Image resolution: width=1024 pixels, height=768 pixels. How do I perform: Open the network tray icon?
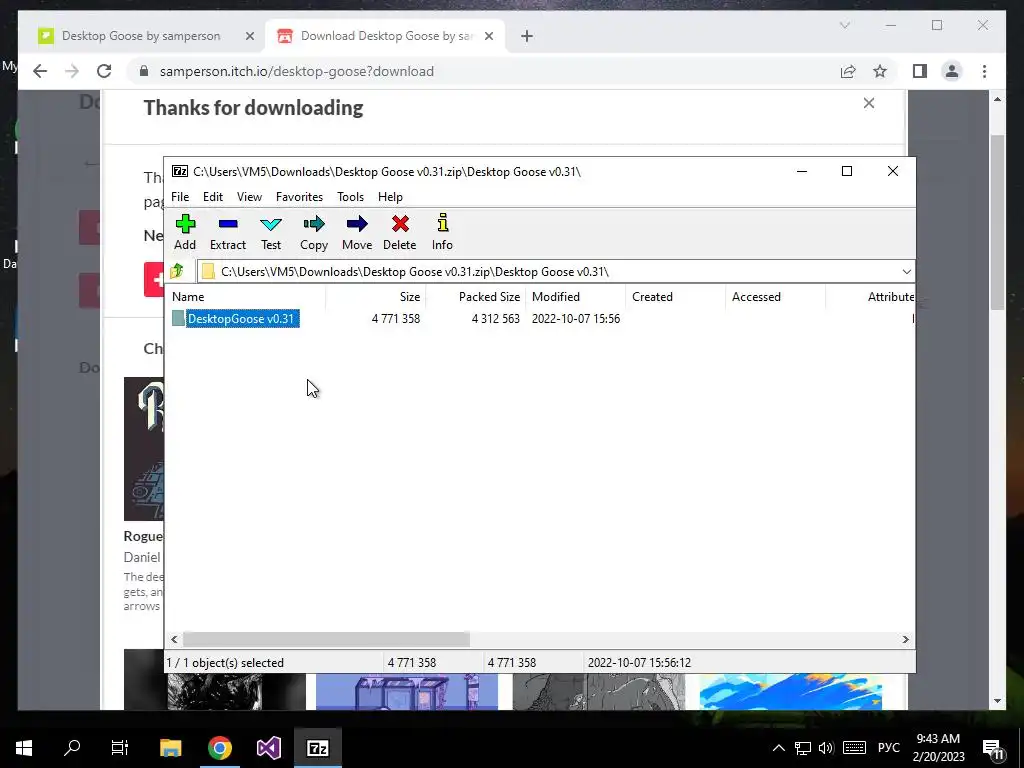point(803,748)
